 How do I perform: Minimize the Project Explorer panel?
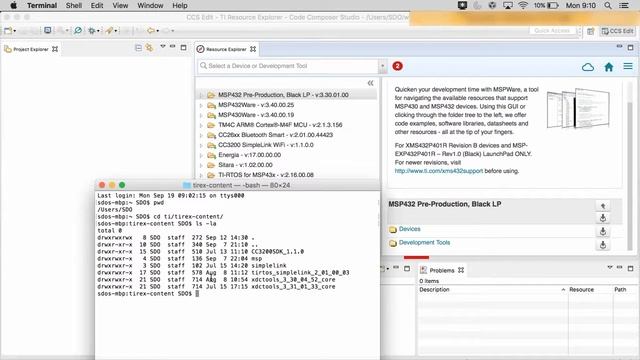173,47
